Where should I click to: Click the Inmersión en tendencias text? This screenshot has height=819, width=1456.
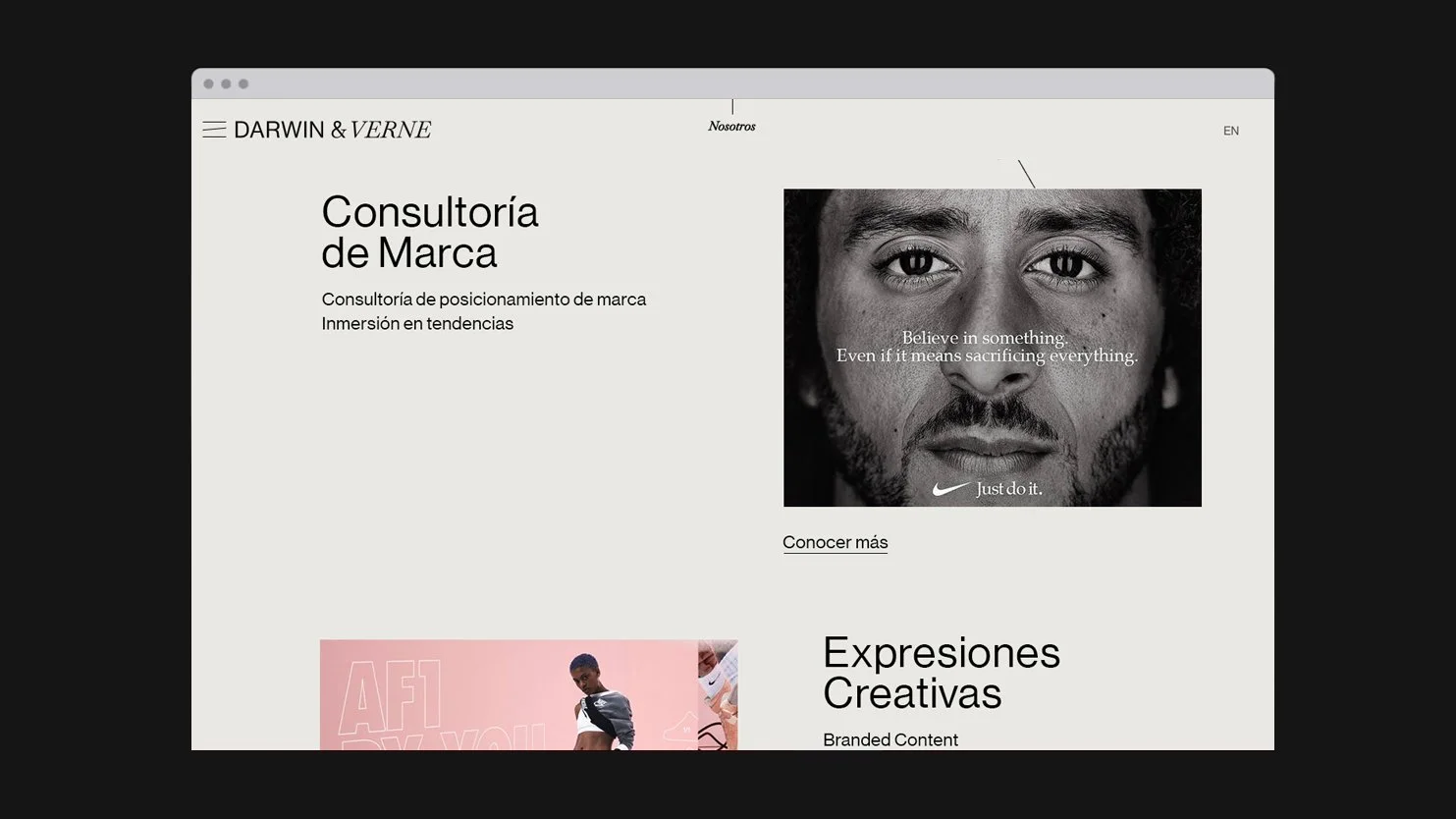click(x=417, y=324)
